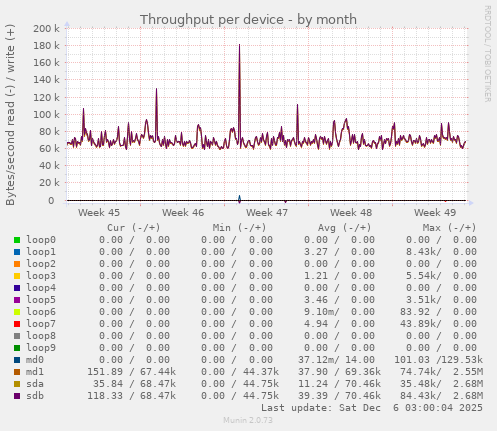Click the 'Last update: Sat Dec 6 03:00:04 2025' line
This screenshot has height=431, width=497.
tap(372, 408)
